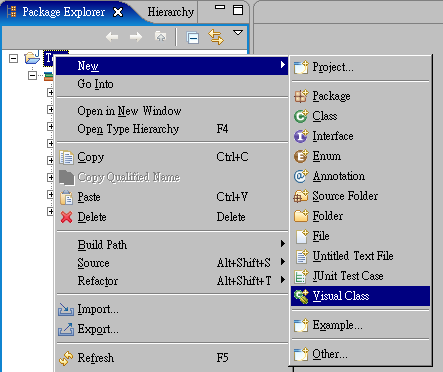The image size is (443, 372).
Task: Click the green New Class icon
Action: (x=301, y=116)
